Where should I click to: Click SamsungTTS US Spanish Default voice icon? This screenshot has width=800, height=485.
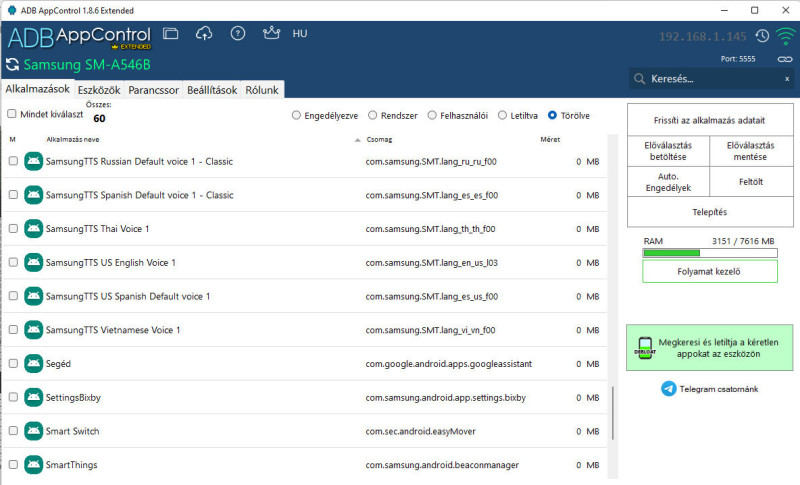(x=34, y=296)
